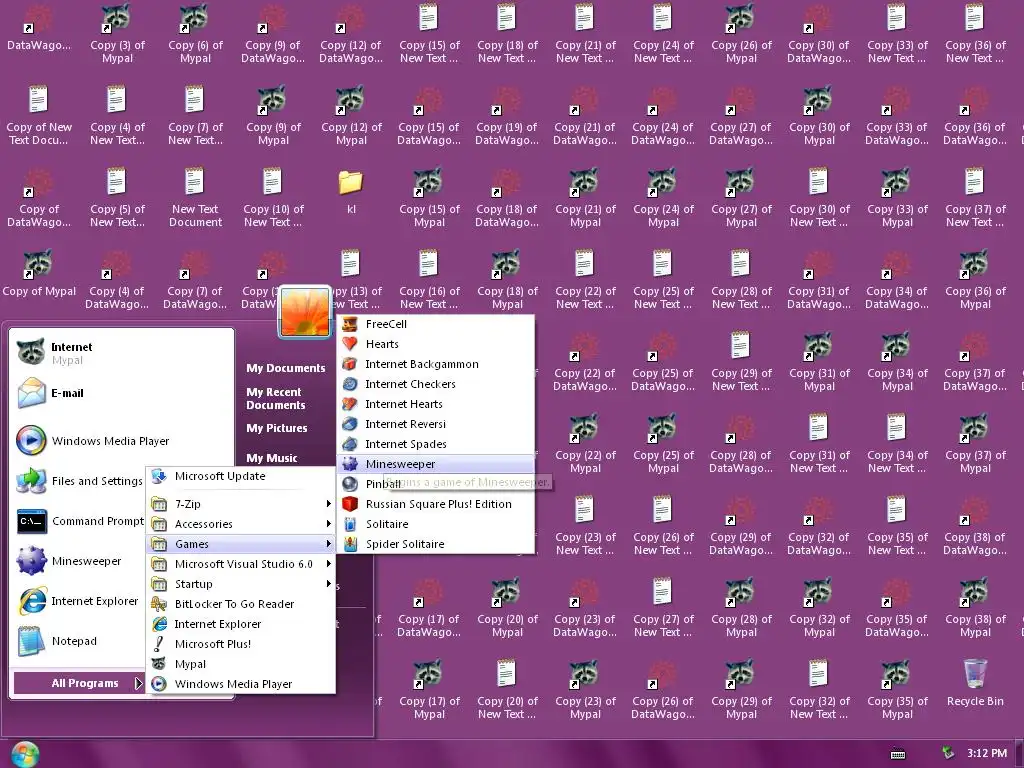Click the on-screen keyboard tray icon
This screenshot has height=768, width=1024.
point(899,754)
